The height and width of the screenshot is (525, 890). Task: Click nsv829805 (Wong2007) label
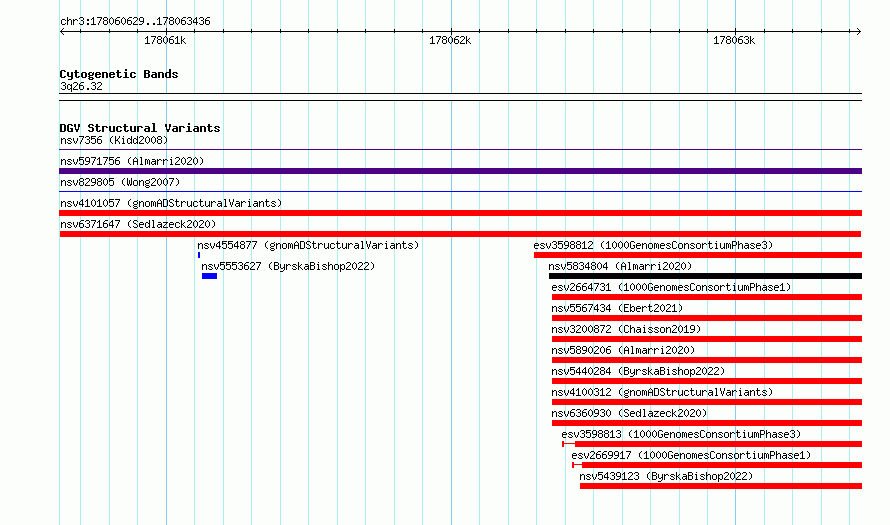pos(120,182)
